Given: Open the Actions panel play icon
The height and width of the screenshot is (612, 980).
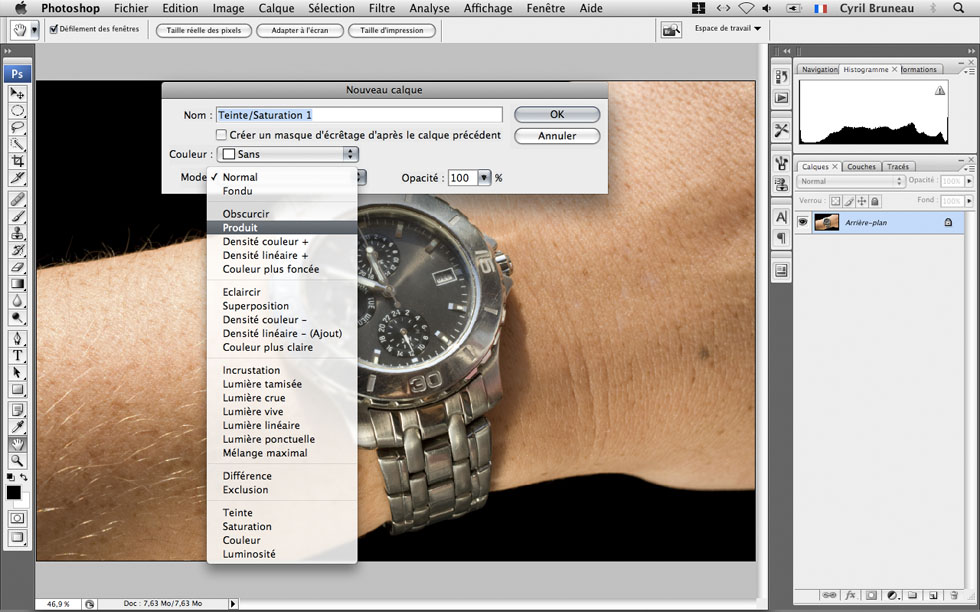Looking at the screenshot, I should coord(781,98).
